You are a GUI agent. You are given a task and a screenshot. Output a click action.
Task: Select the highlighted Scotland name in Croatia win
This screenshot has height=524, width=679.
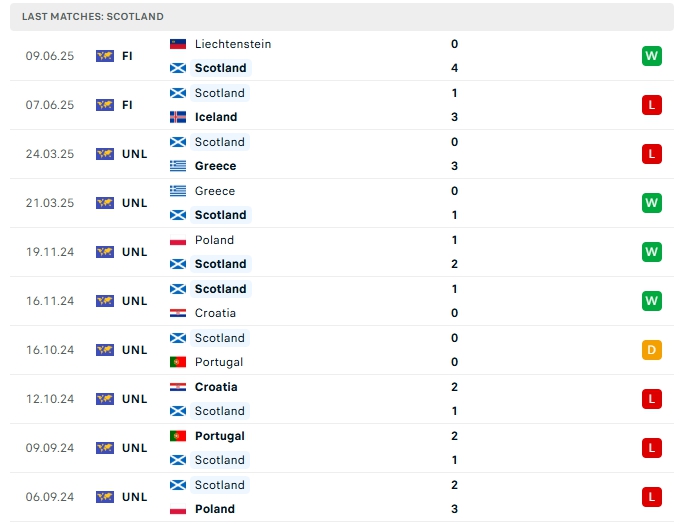tap(220, 289)
